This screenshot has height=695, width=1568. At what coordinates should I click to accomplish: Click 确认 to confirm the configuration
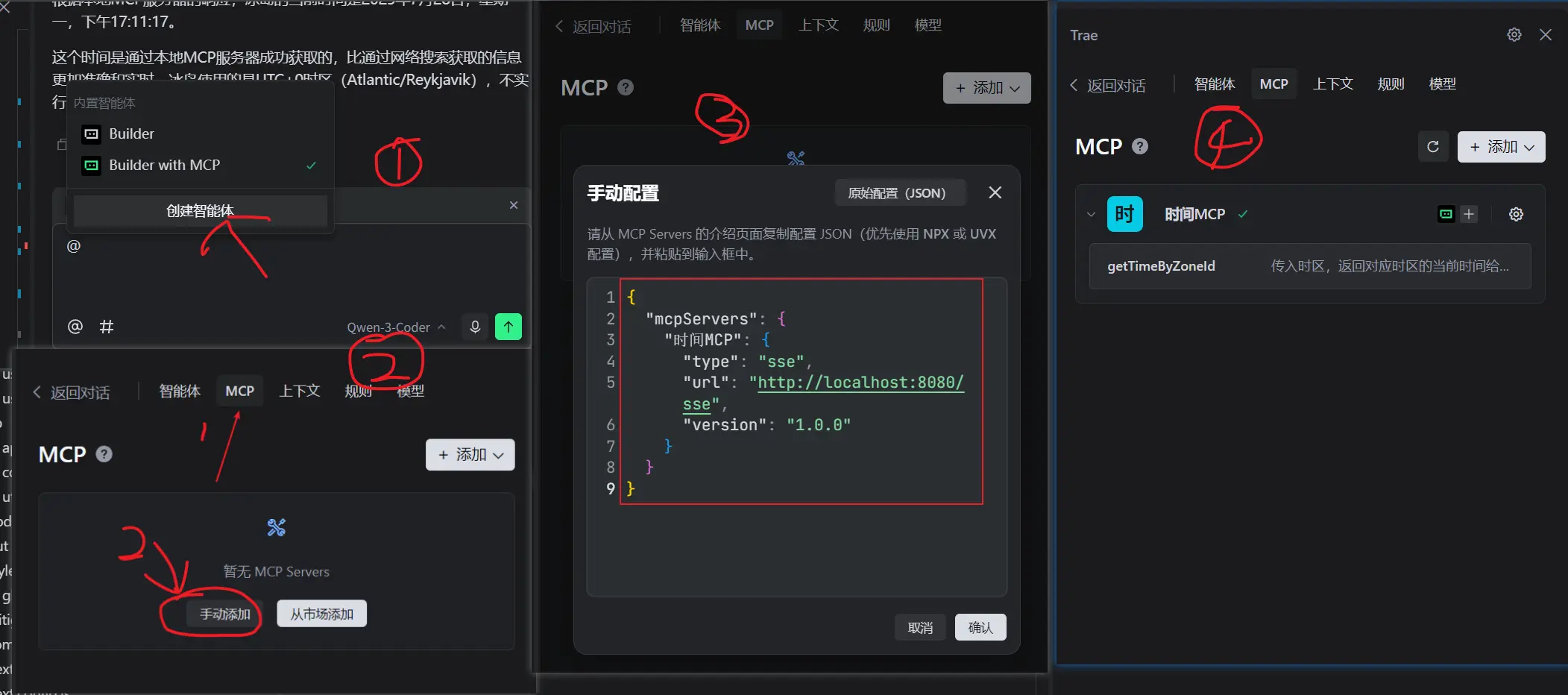coord(980,628)
